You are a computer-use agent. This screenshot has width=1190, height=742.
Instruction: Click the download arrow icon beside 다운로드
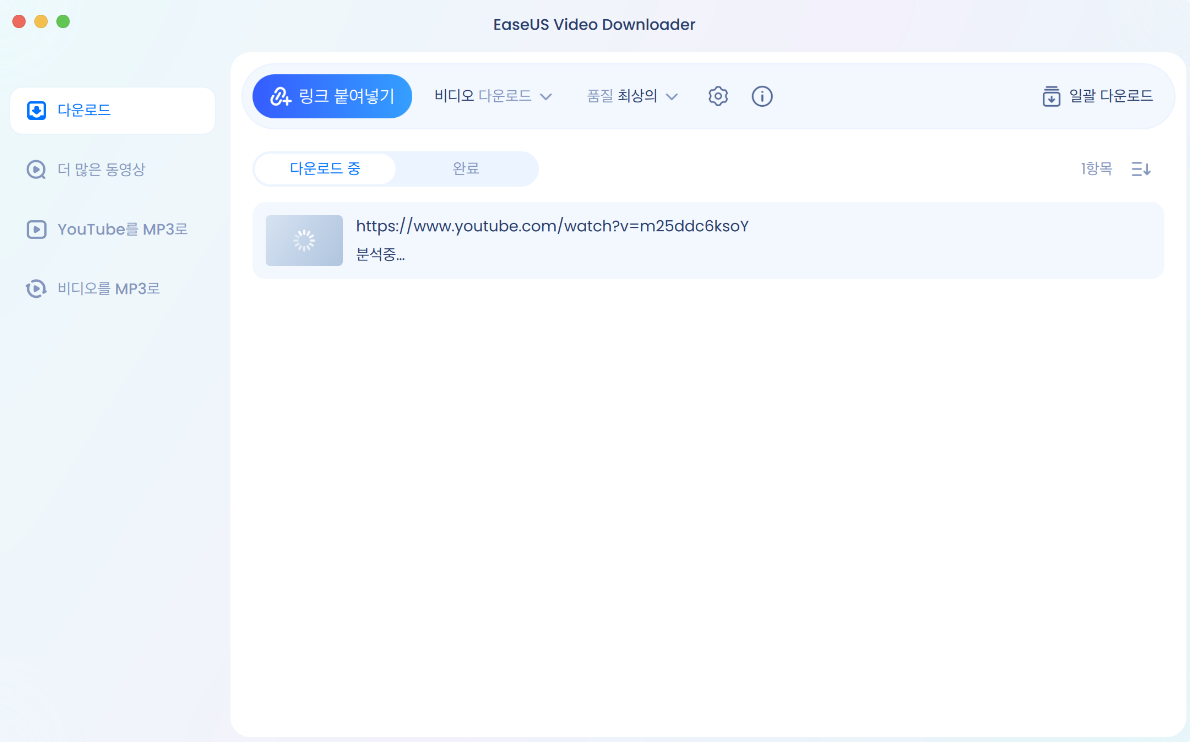tap(36, 111)
